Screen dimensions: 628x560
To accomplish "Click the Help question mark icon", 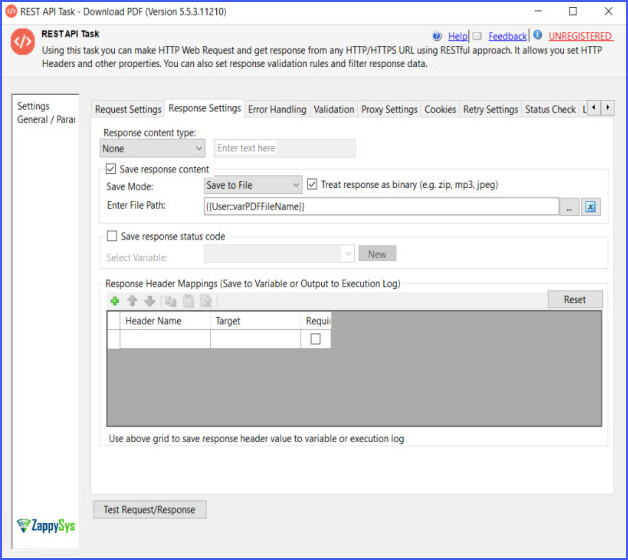I will pyautogui.click(x=437, y=36).
